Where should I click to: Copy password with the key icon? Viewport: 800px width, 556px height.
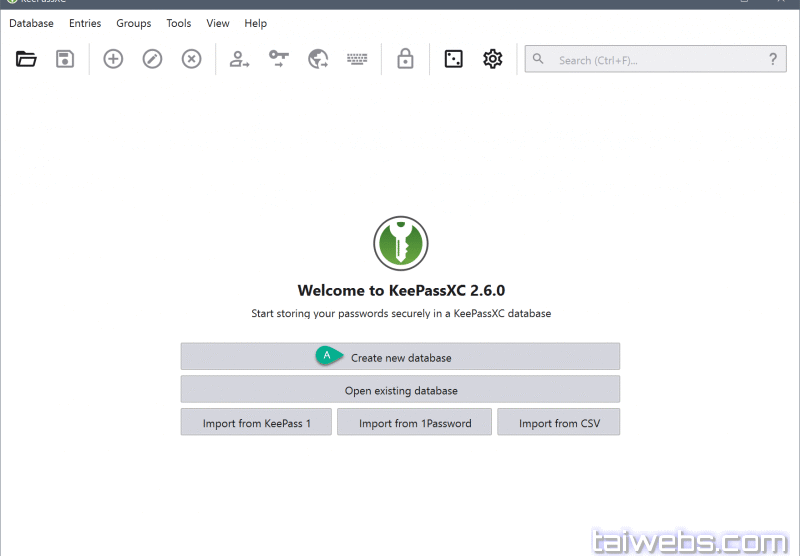279,59
